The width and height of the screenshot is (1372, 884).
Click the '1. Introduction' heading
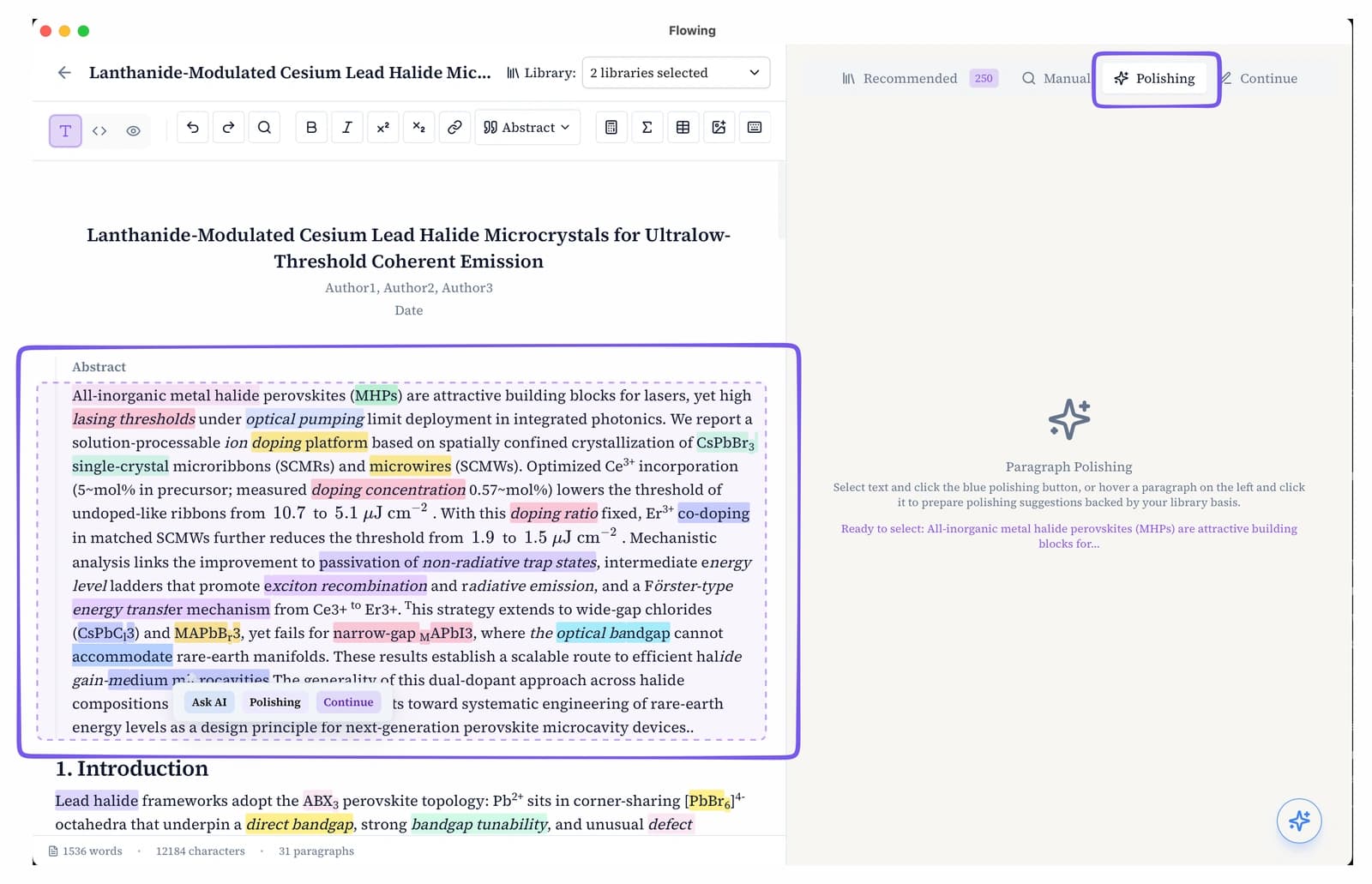point(132,768)
